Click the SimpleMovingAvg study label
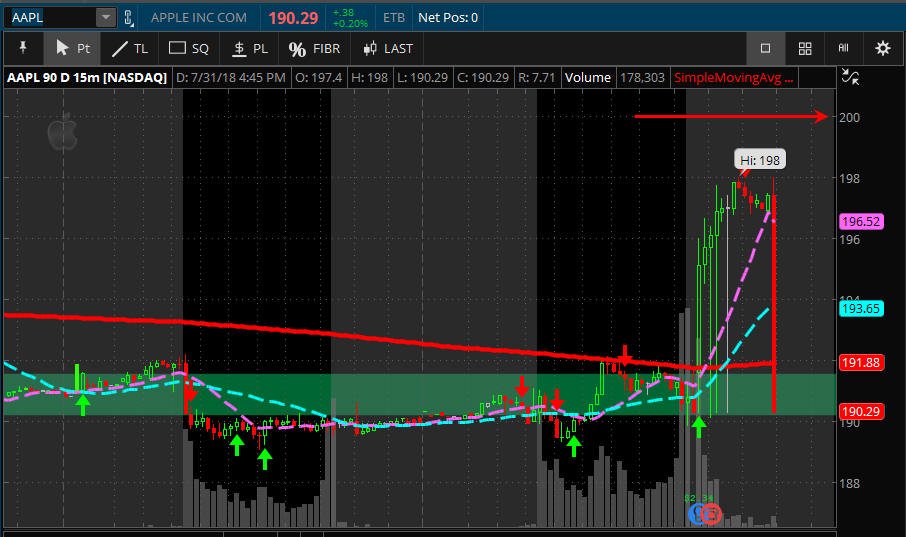This screenshot has width=906, height=537. click(733, 77)
